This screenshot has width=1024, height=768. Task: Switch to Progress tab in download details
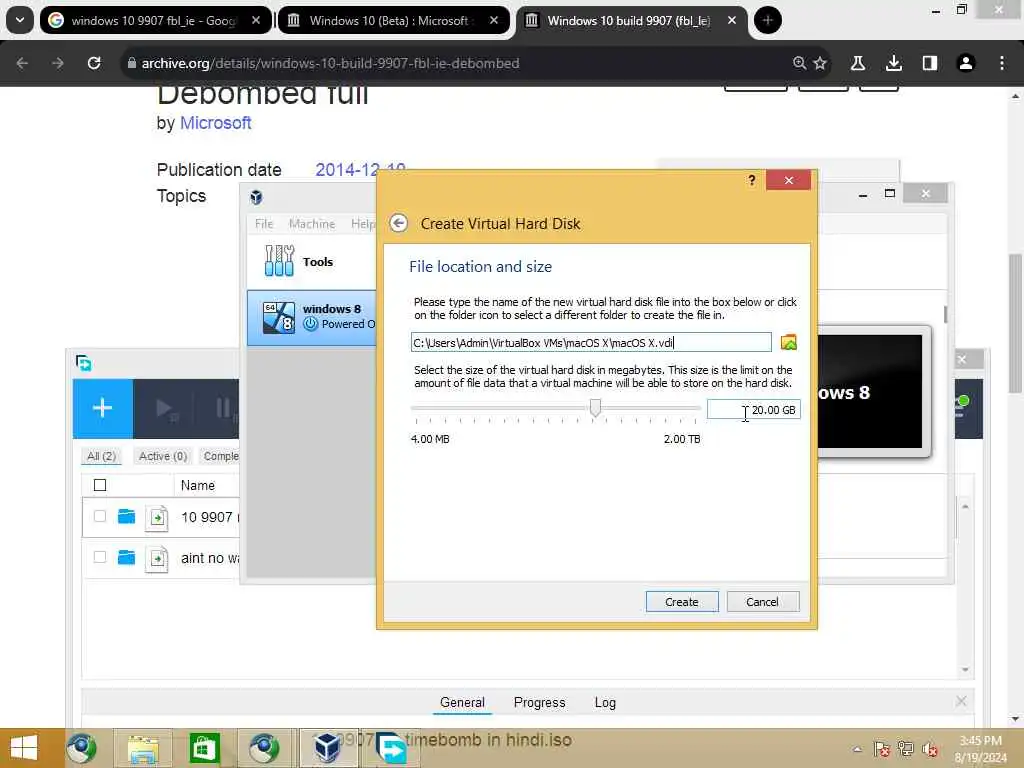point(539,703)
